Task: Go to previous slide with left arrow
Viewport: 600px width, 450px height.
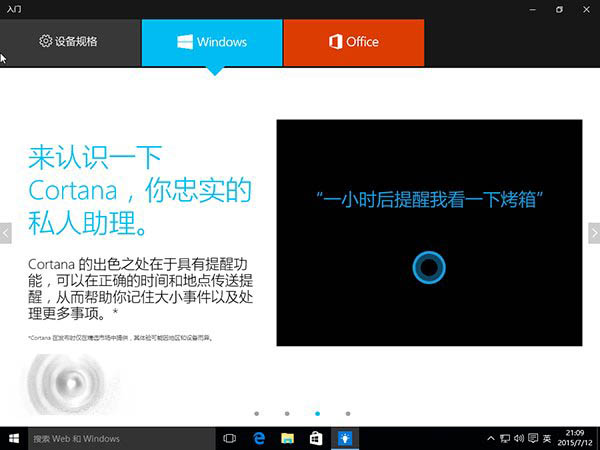Action: click(5, 233)
